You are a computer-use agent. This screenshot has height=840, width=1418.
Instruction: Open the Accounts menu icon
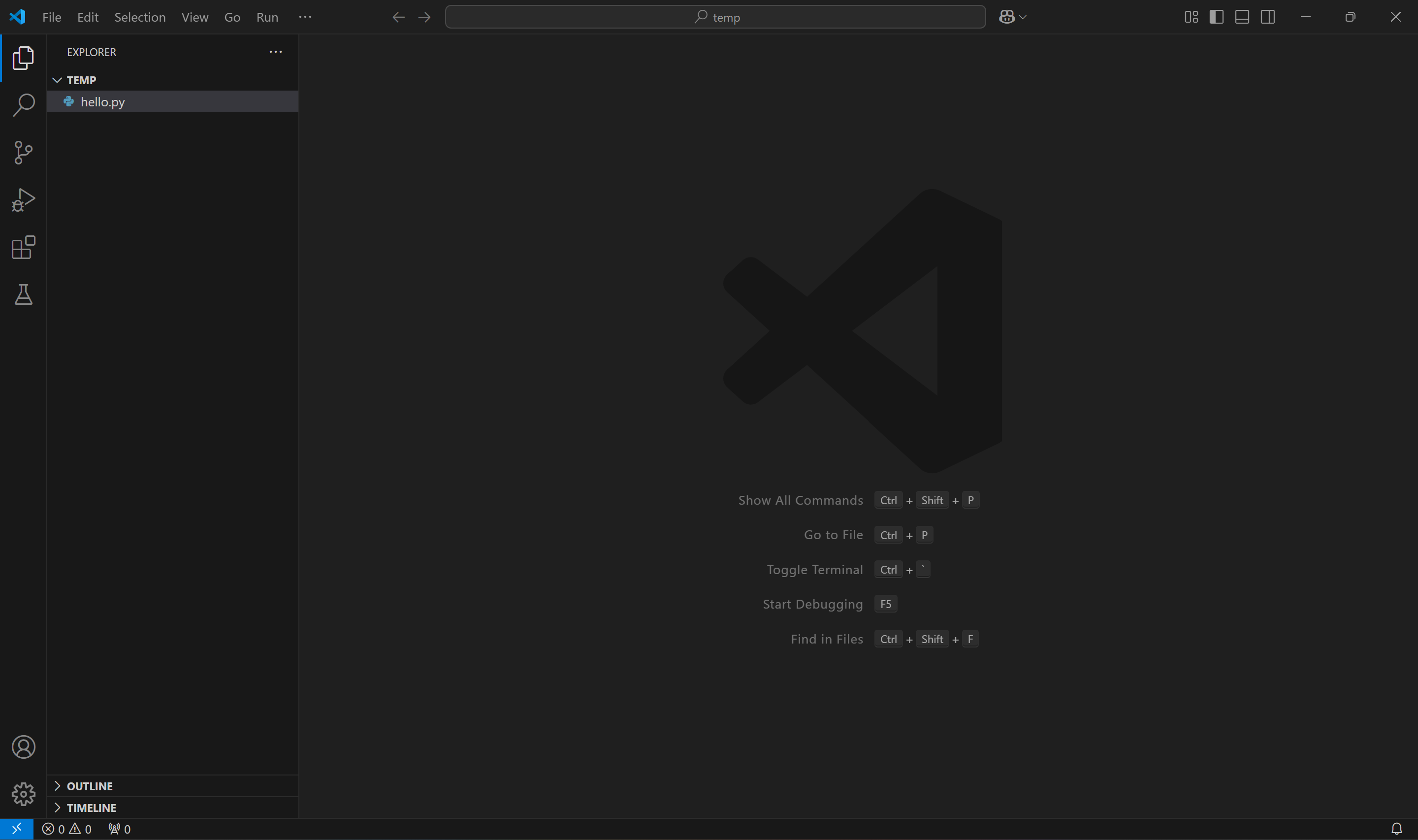point(23,747)
